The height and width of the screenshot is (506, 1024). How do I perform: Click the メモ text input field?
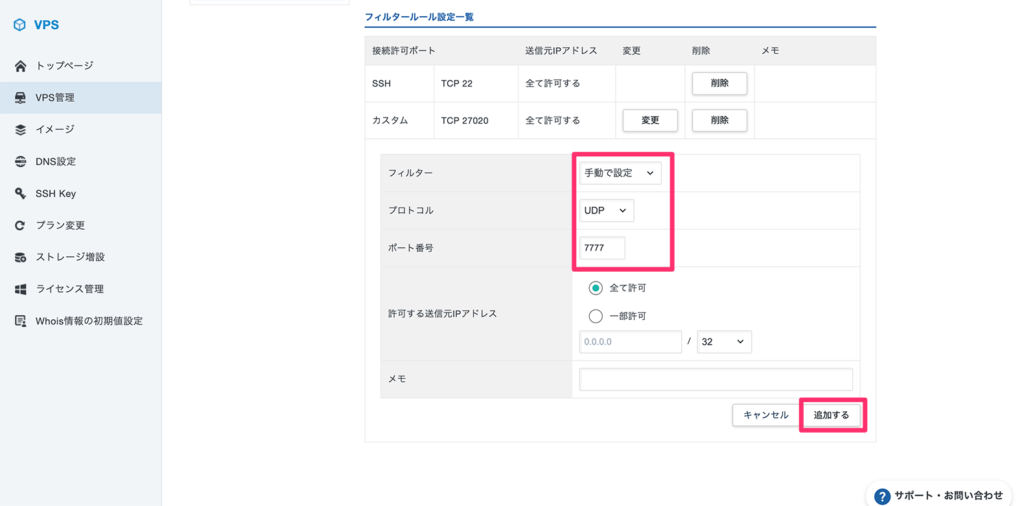pyautogui.click(x=716, y=379)
